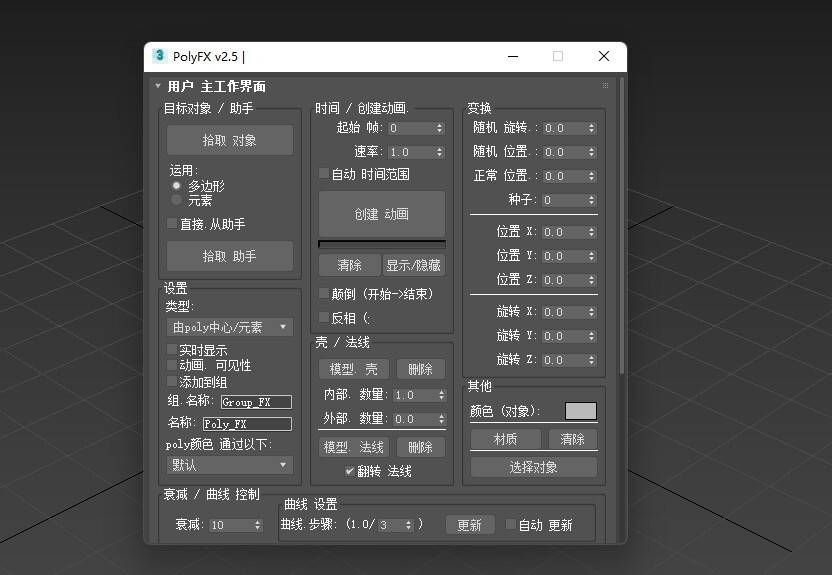Click the 旋转 Z spinner arrows

tap(592, 360)
